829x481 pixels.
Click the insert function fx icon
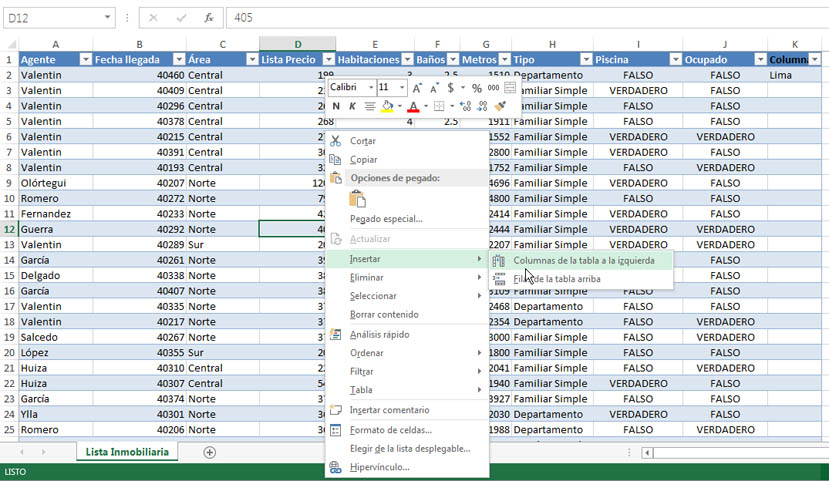point(208,18)
